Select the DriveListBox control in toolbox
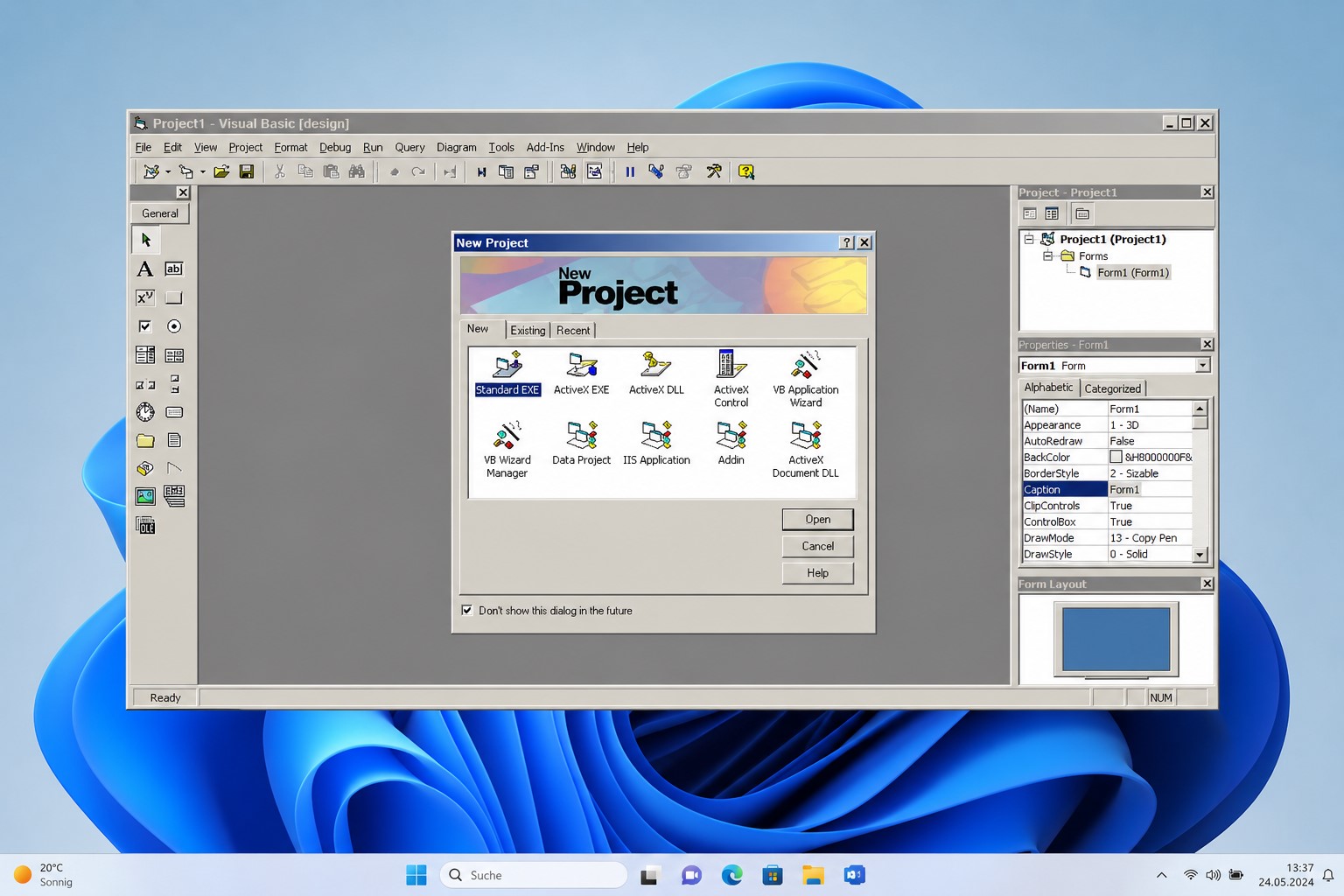The width and height of the screenshot is (1344, 896). point(174,412)
